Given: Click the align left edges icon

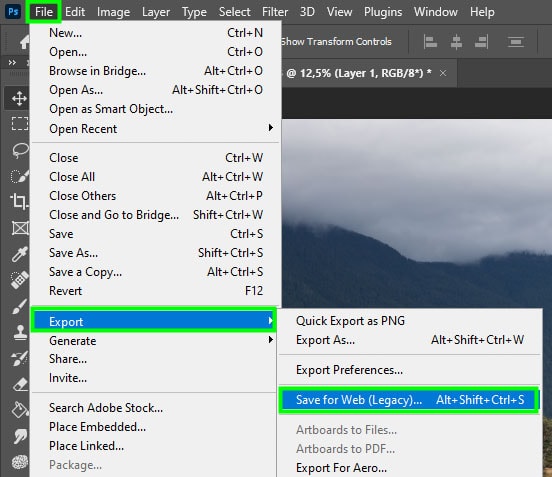Looking at the screenshot, I should click(430, 42).
